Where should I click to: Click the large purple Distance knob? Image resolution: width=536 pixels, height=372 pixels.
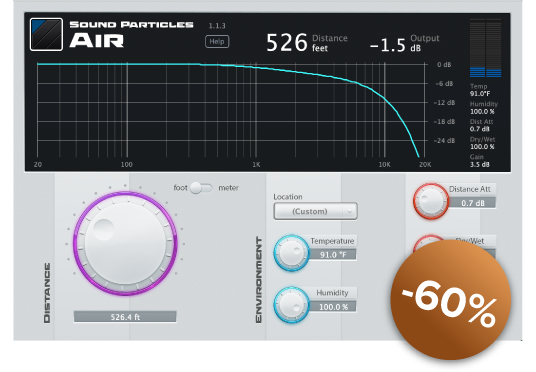point(125,243)
